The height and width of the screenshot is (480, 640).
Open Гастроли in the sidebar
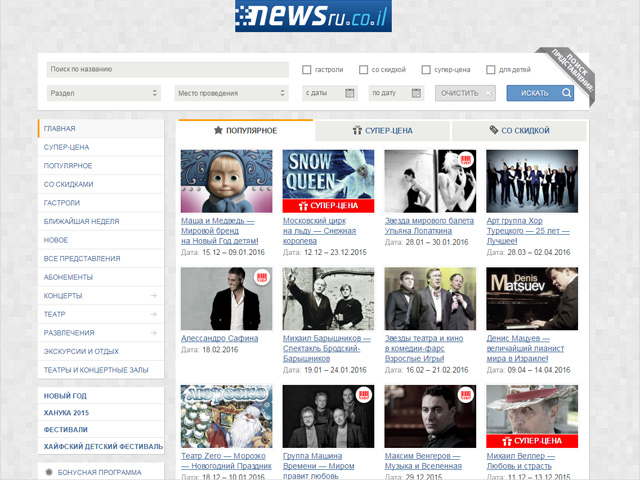(101, 203)
